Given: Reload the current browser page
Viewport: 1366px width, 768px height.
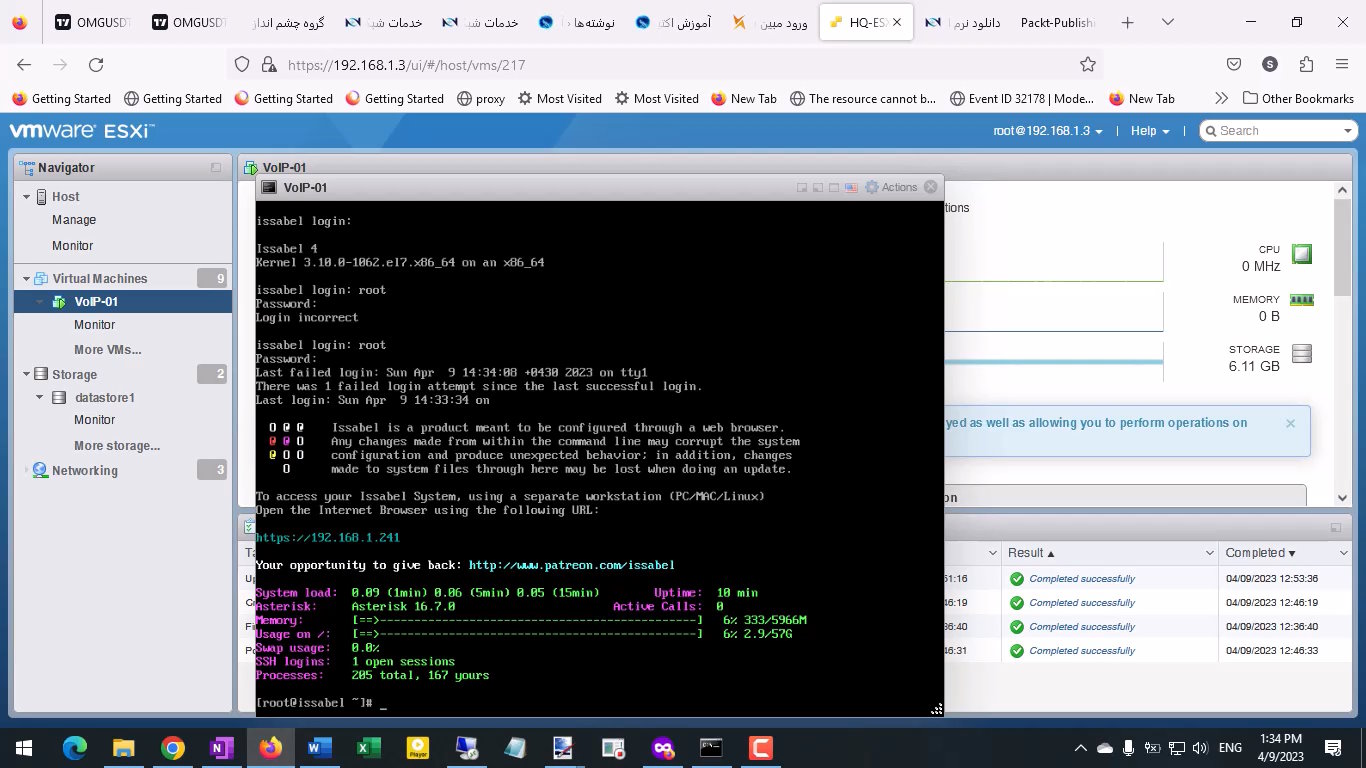Looking at the screenshot, I should [x=96, y=64].
